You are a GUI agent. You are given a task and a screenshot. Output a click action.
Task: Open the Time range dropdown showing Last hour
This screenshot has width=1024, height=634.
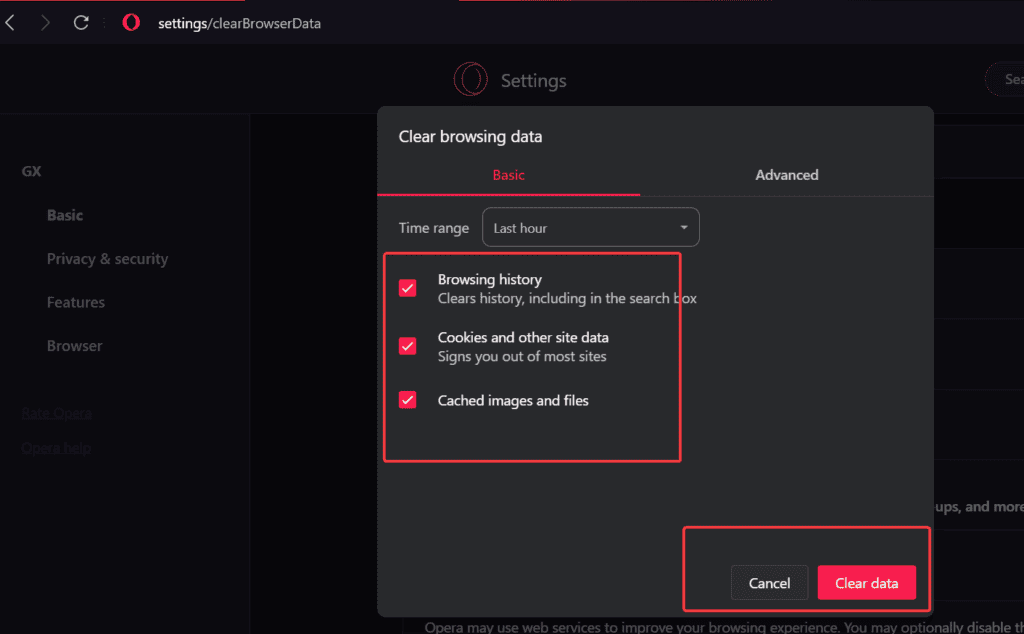(590, 227)
